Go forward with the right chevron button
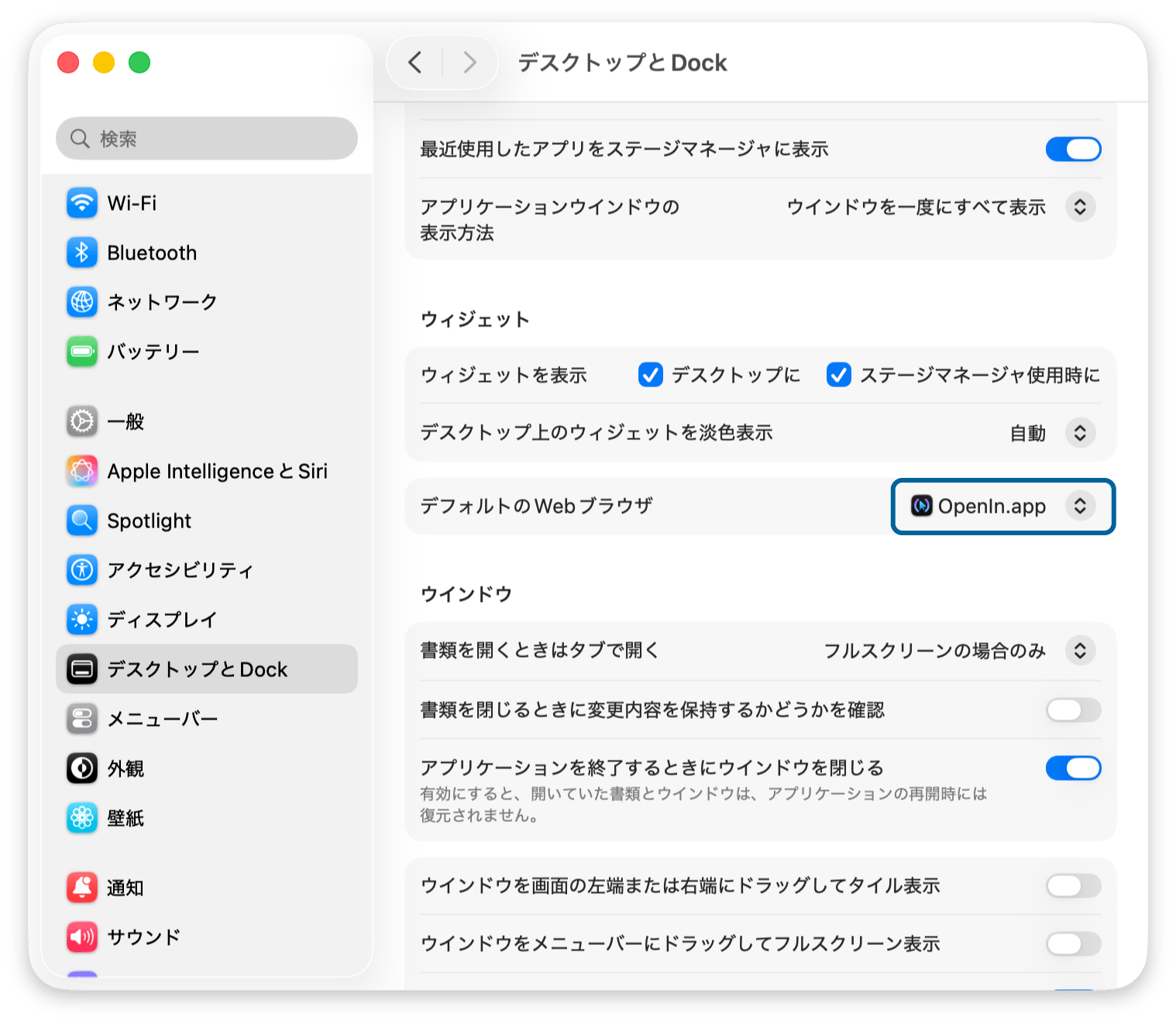The width and height of the screenshot is (1176, 1024). coord(469,62)
